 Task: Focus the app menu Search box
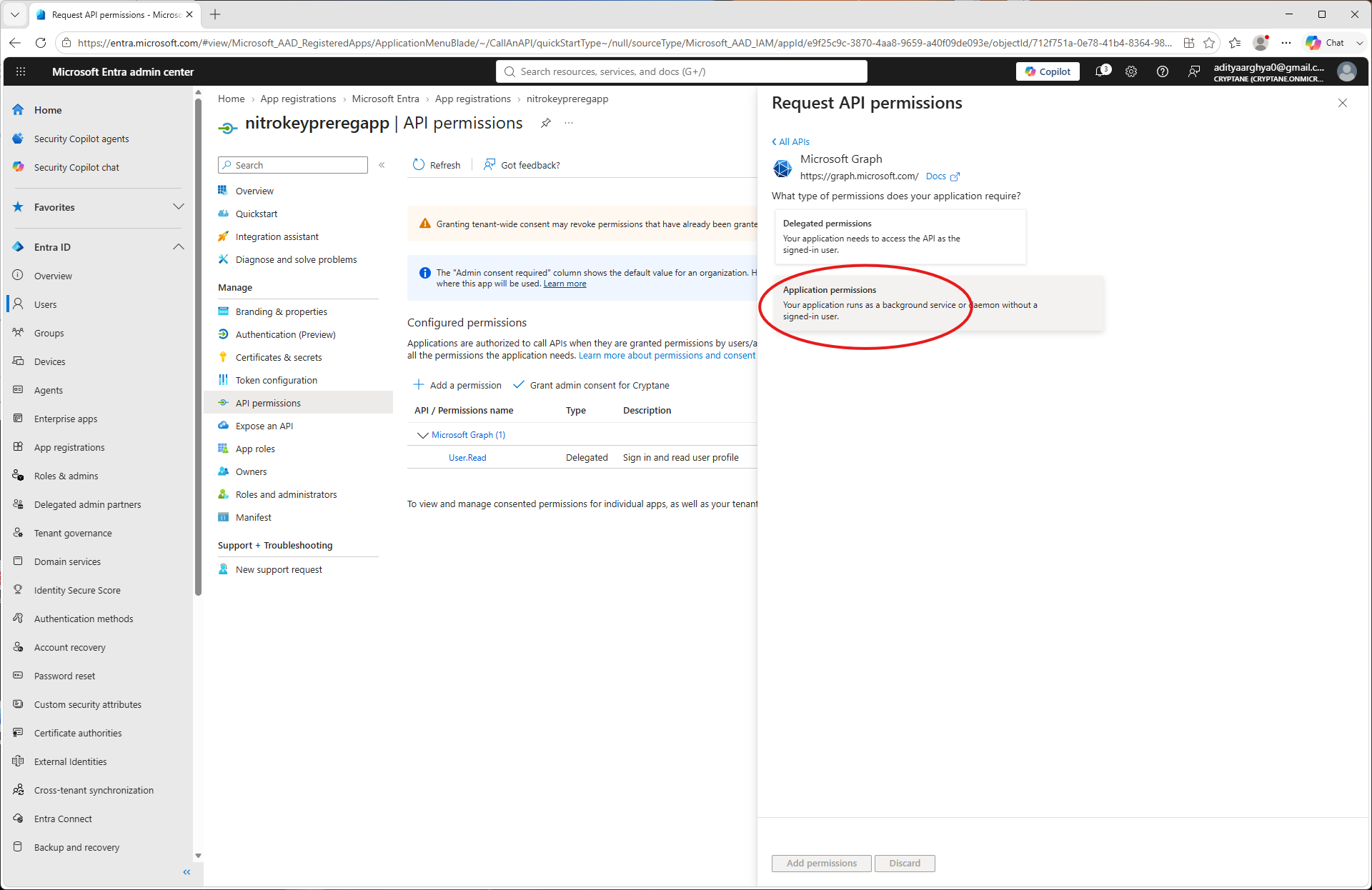pyautogui.click(x=293, y=165)
